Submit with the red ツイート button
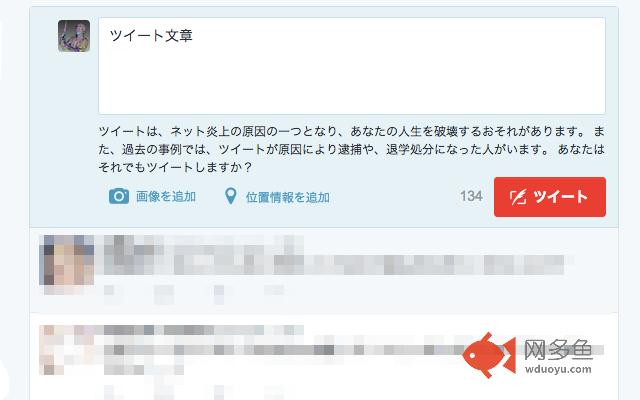Image resolution: width=640 pixels, height=400 pixels. [550, 197]
